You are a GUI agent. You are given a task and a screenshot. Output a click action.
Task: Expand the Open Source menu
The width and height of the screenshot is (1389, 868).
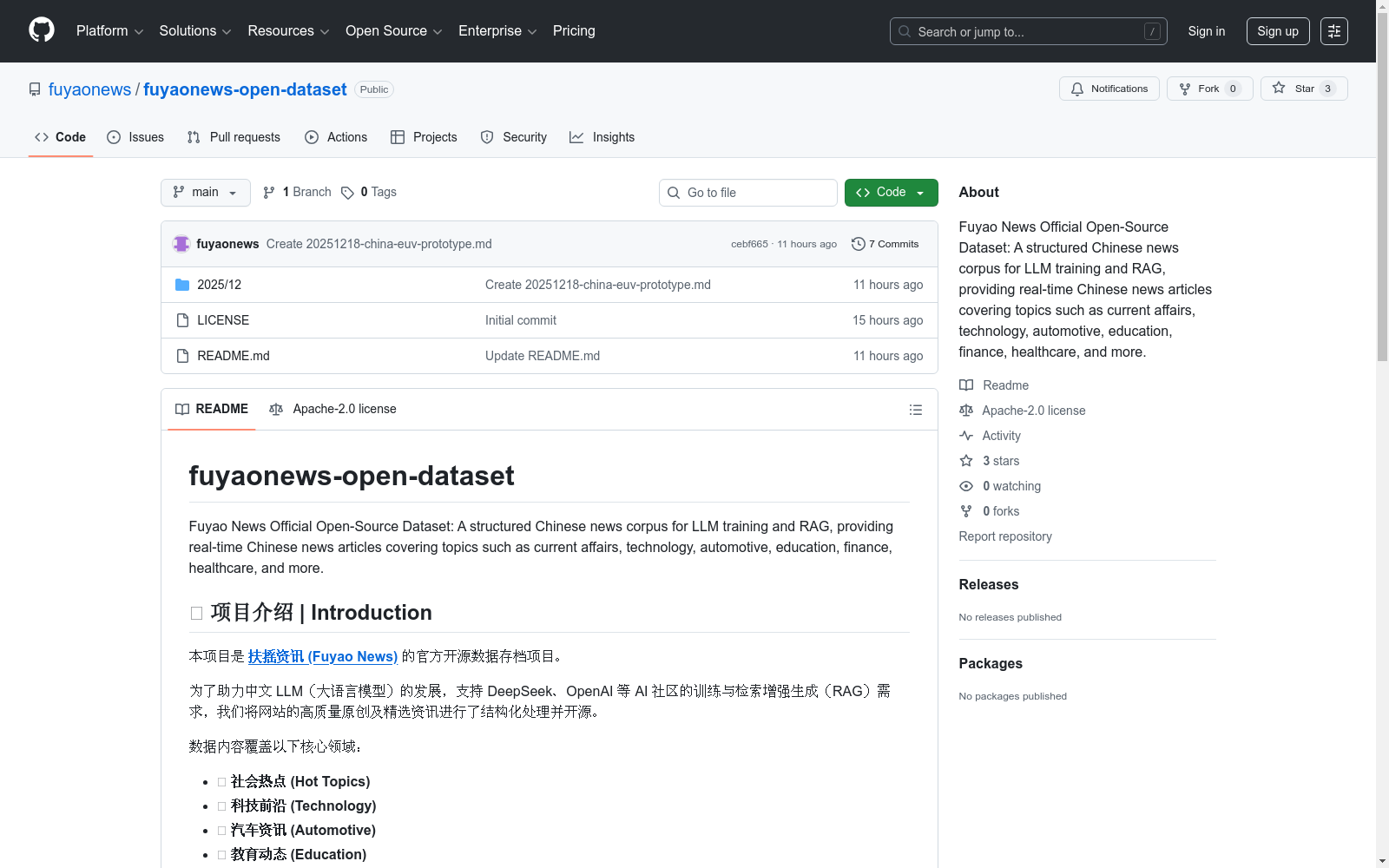point(394,31)
